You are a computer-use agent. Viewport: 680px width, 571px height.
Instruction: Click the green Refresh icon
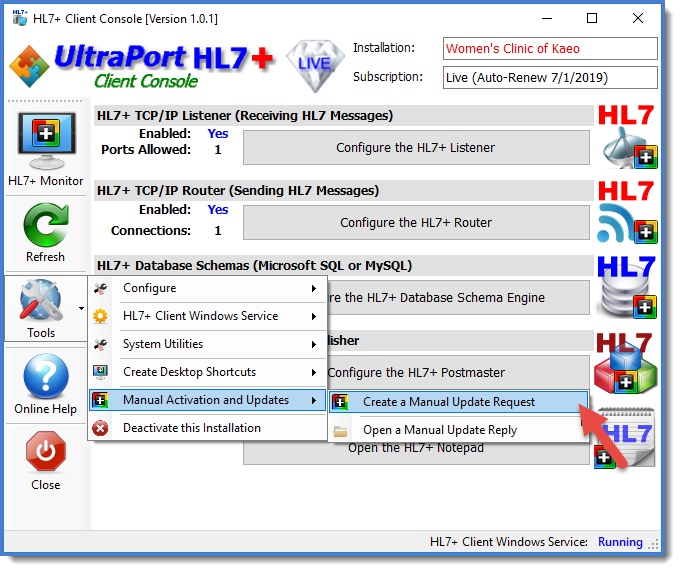(x=46, y=224)
